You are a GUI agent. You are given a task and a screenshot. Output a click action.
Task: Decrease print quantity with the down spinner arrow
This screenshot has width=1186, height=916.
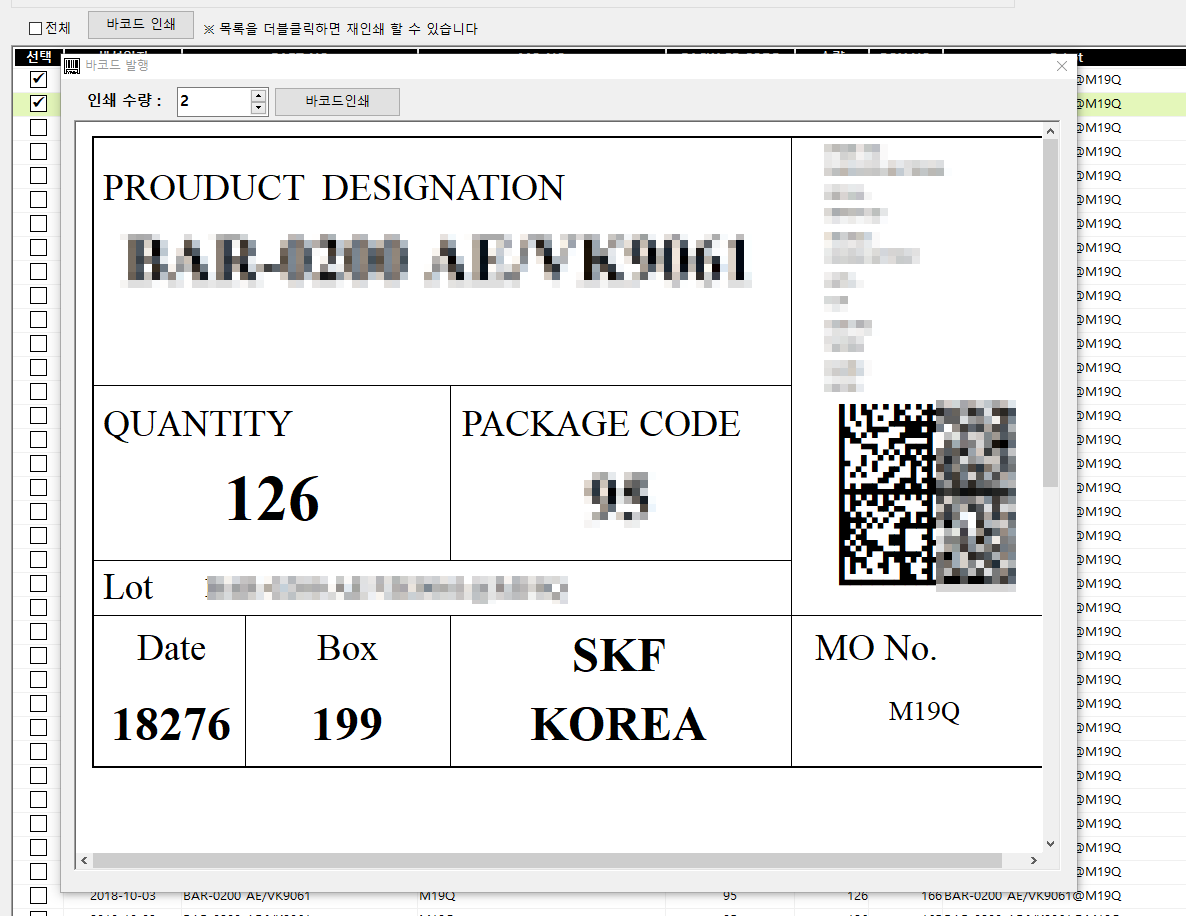coord(259,108)
